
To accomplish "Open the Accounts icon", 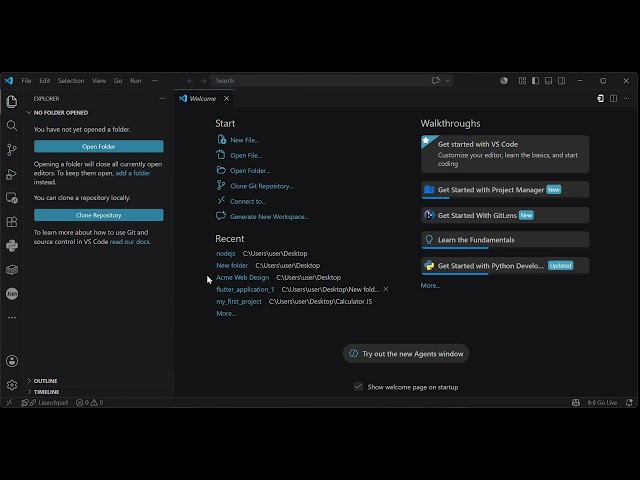I will coord(12,361).
